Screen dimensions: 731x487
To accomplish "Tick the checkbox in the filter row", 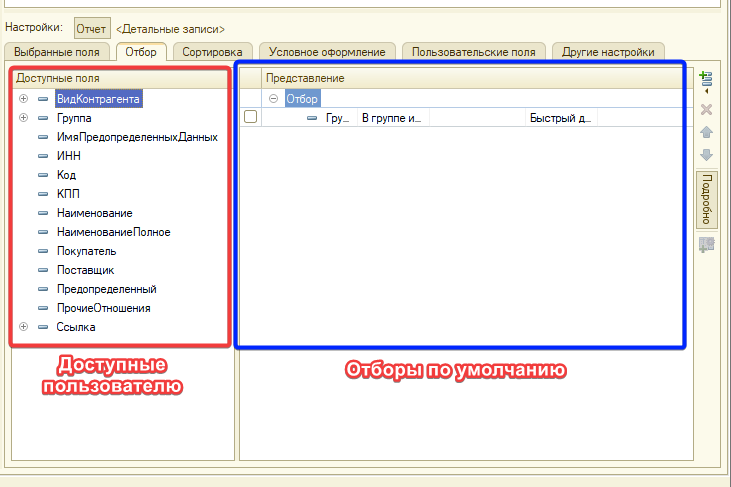I will click(x=251, y=117).
